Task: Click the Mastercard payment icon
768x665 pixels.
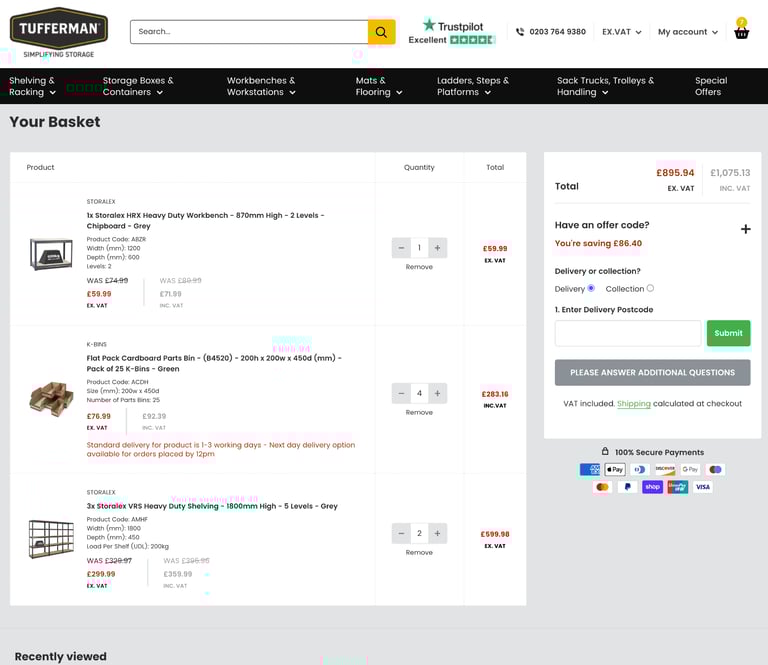Action: 602,487
